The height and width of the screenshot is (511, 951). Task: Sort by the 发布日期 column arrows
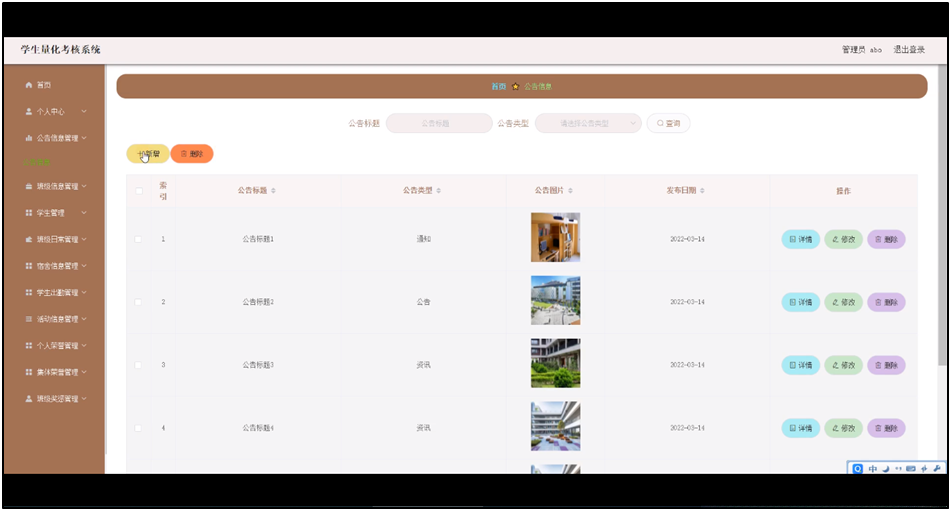point(702,190)
